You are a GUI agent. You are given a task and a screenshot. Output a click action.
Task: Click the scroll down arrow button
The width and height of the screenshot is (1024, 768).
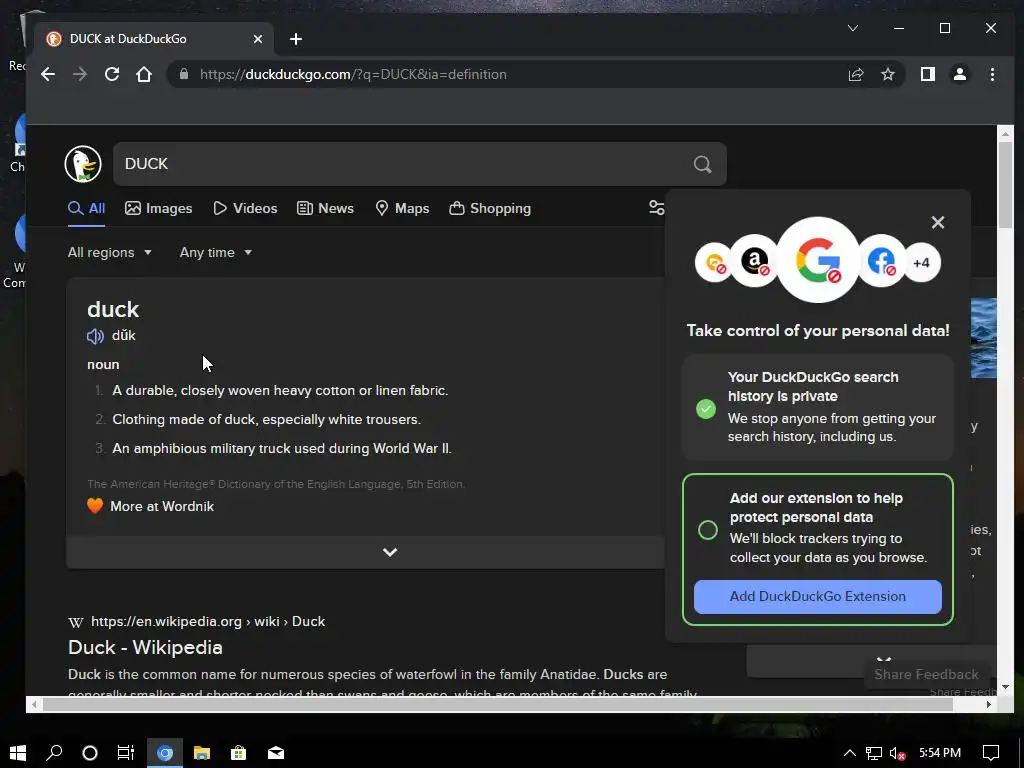coord(1005,687)
